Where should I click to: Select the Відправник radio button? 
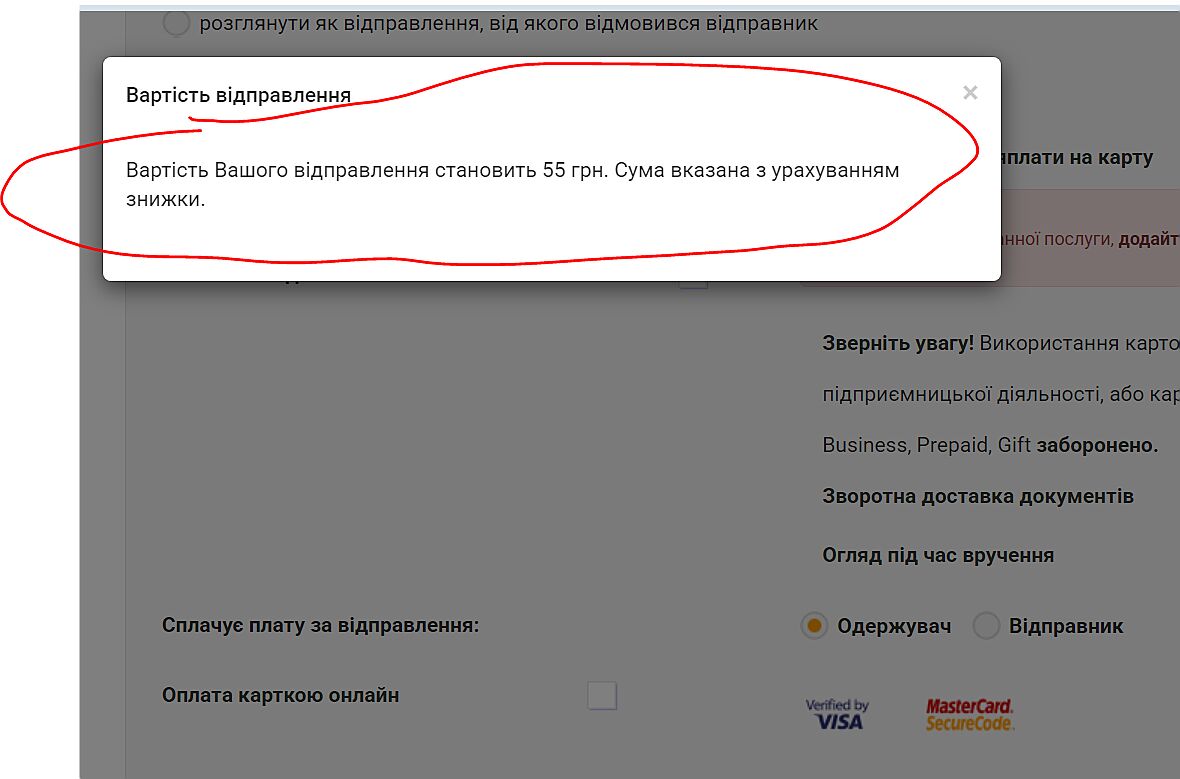click(986, 625)
